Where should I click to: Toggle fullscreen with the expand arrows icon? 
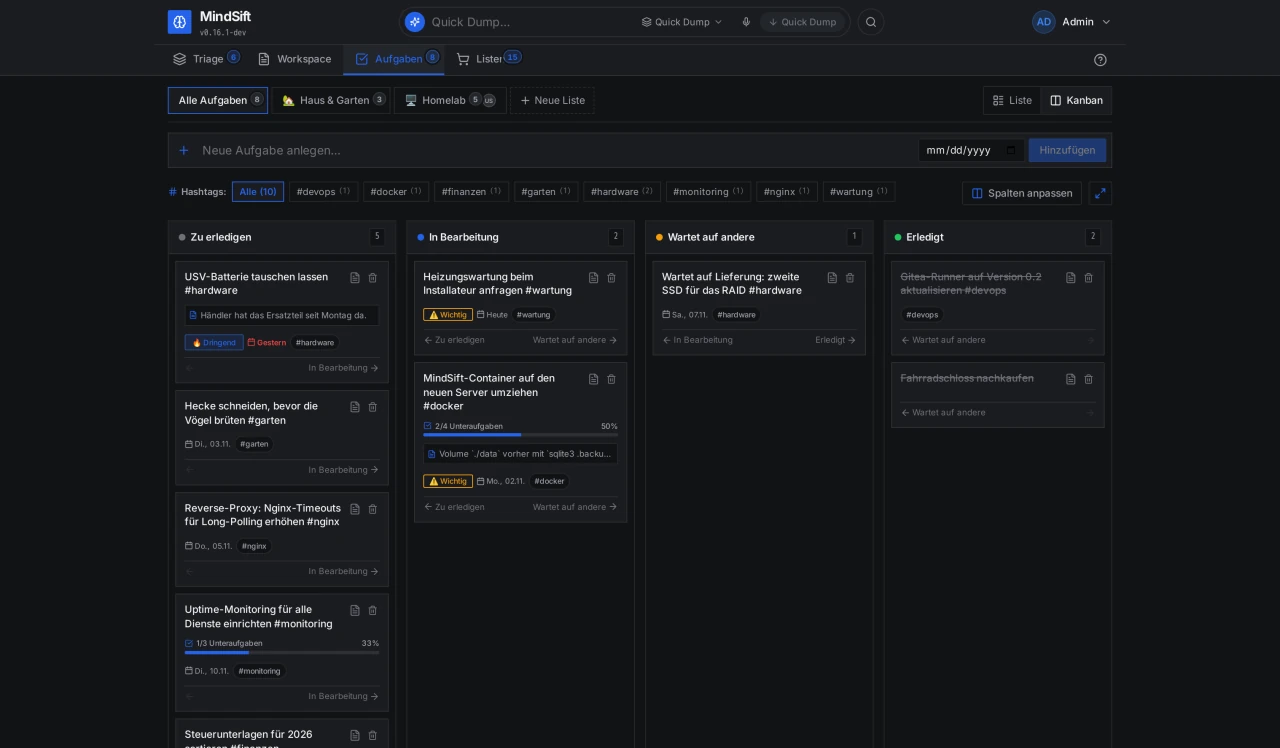tap(1100, 193)
